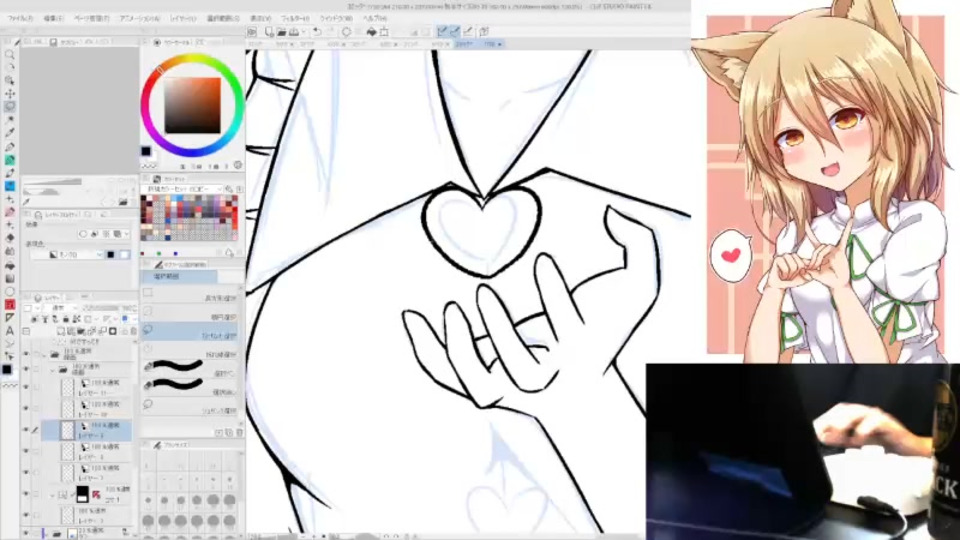Collapse the top layer folder arrow

45,354
